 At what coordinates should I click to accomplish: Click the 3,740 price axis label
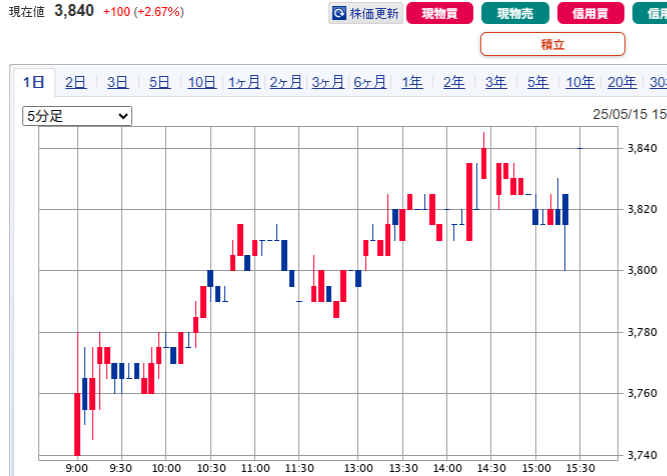click(642, 455)
